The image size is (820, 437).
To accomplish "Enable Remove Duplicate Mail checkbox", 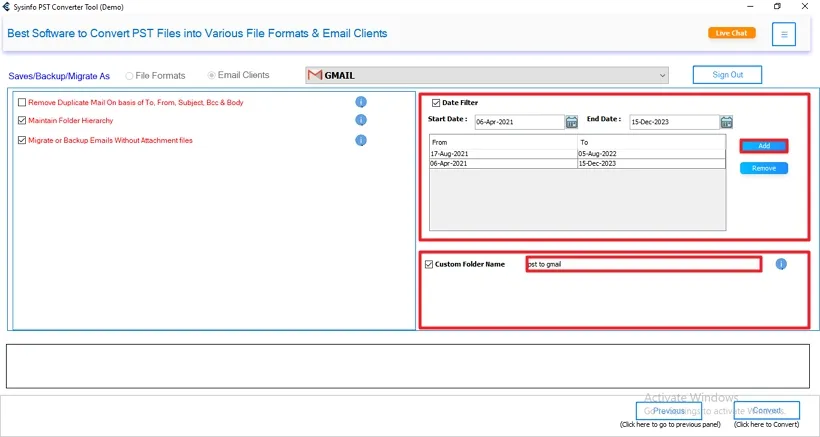I will pyautogui.click(x=22, y=103).
